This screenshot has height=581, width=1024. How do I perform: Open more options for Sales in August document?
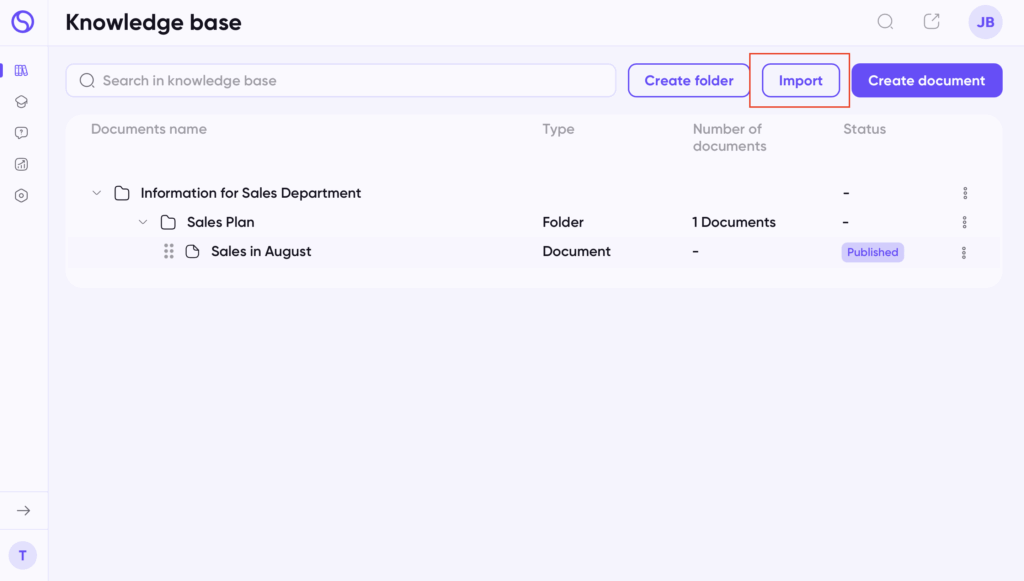point(964,253)
